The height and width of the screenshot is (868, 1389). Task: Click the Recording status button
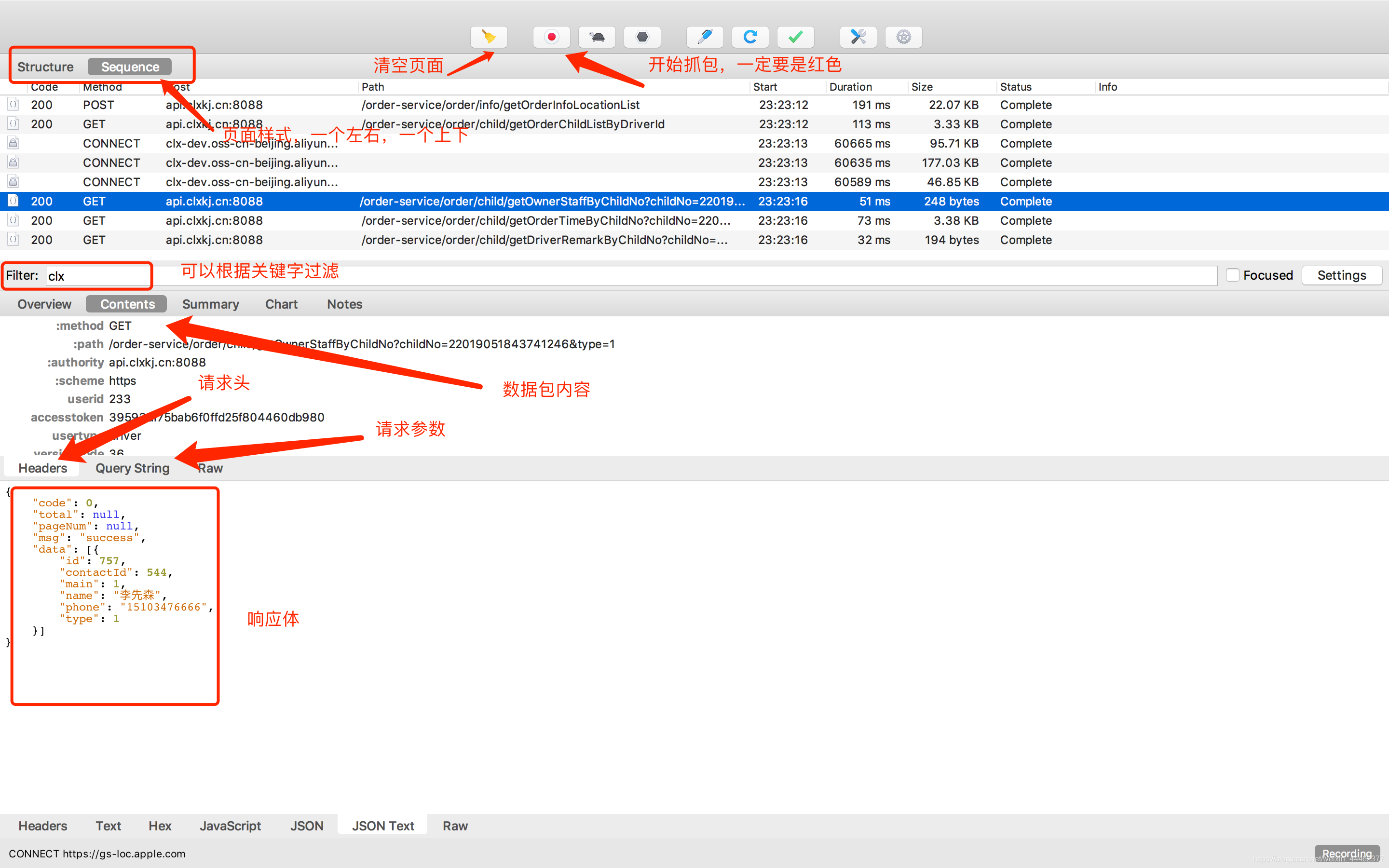1347,854
